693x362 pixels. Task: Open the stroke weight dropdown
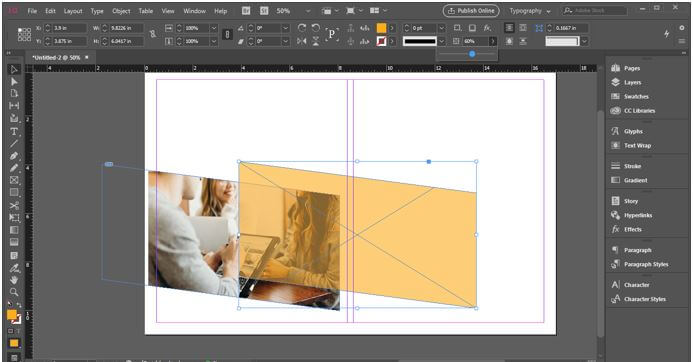441,28
